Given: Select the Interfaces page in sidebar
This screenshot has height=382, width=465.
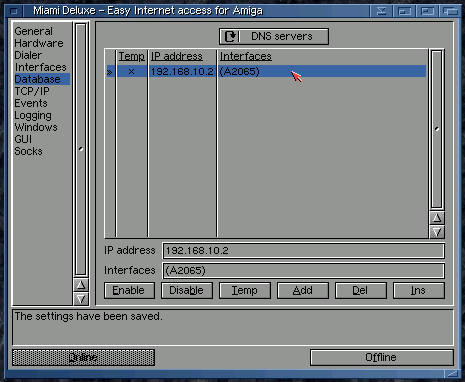Looking at the screenshot, I should pos(40,67).
